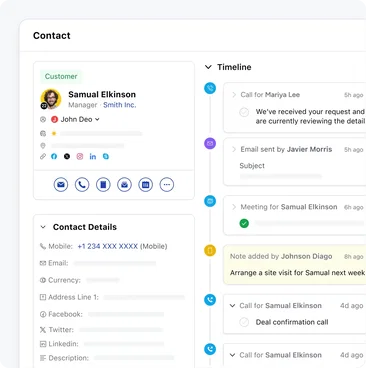Mark Deal confirmation call complete
Viewport: 366px width, 368px height.
coord(244,322)
